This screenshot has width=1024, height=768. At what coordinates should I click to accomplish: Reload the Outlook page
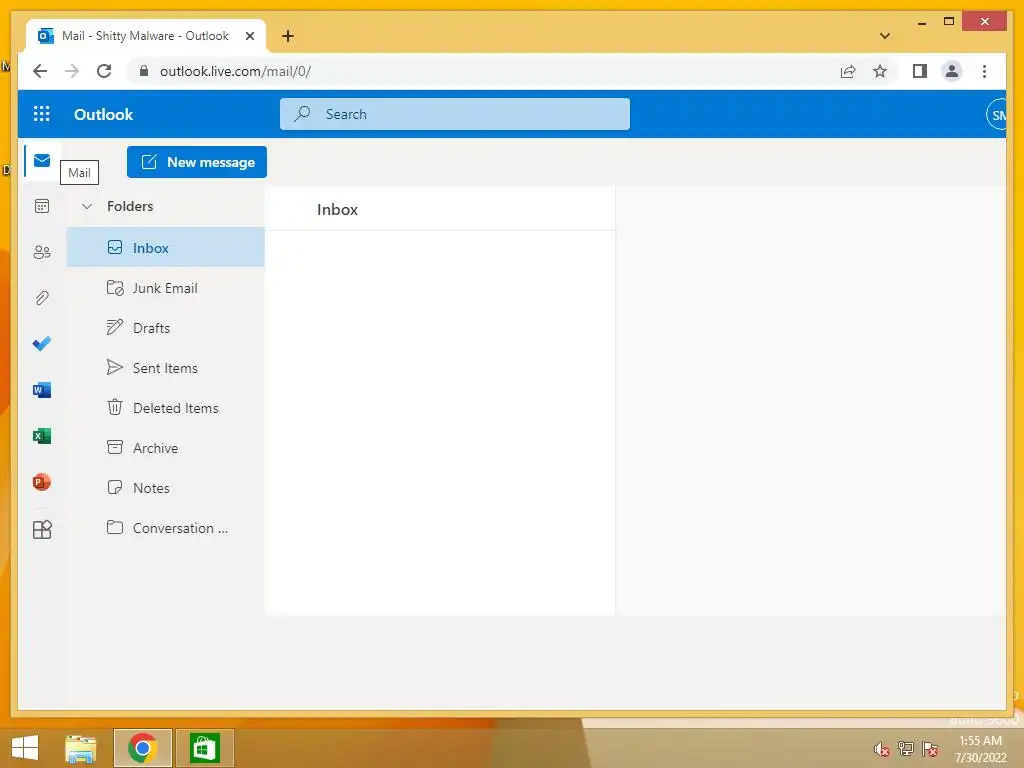click(x=104, y=71)
